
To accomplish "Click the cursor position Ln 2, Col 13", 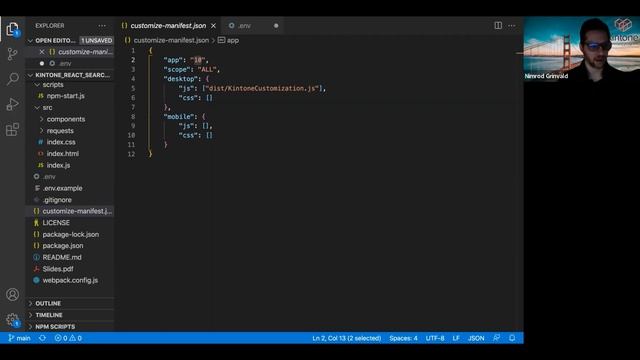I will 347,338.
